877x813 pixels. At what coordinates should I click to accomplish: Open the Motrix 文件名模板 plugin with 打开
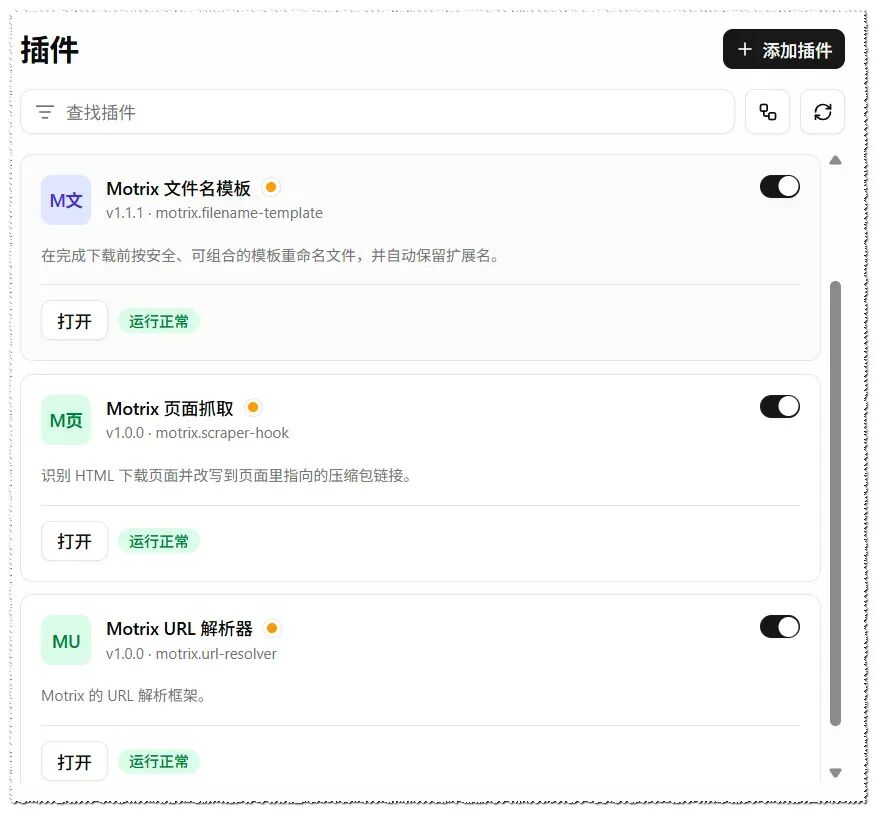pos(74,320)
